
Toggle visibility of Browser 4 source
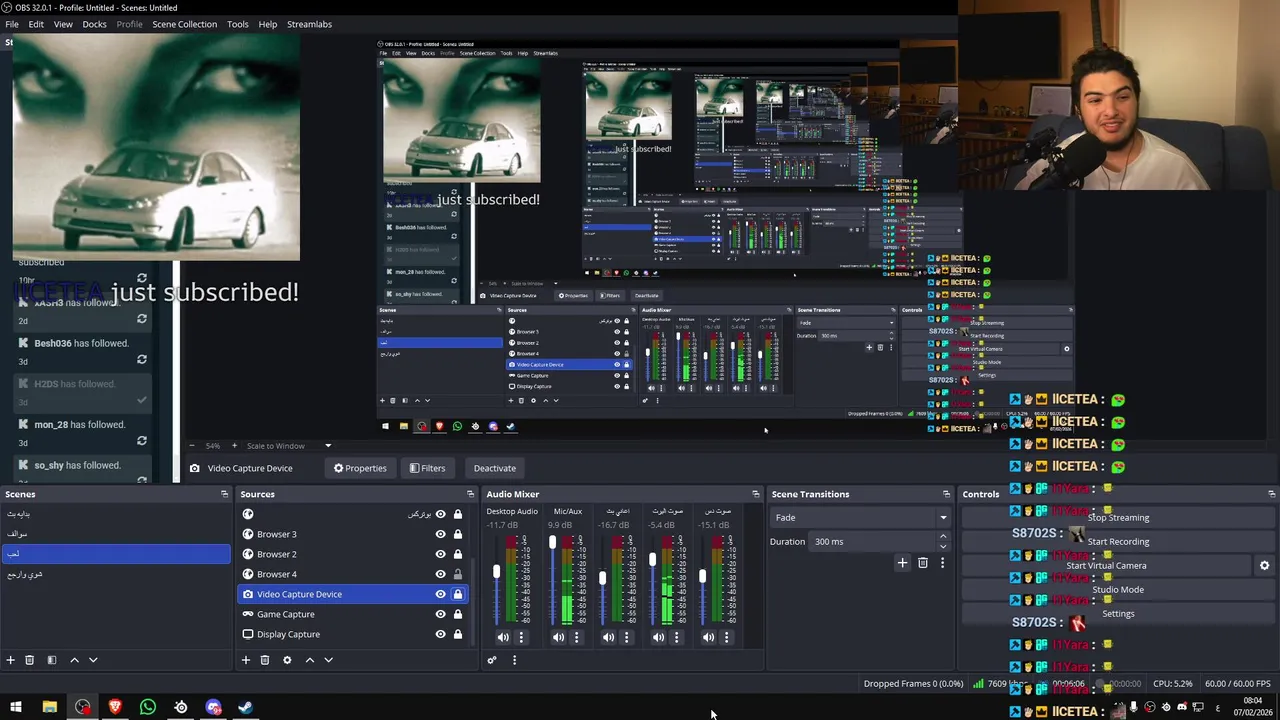(x=440, y=574)
